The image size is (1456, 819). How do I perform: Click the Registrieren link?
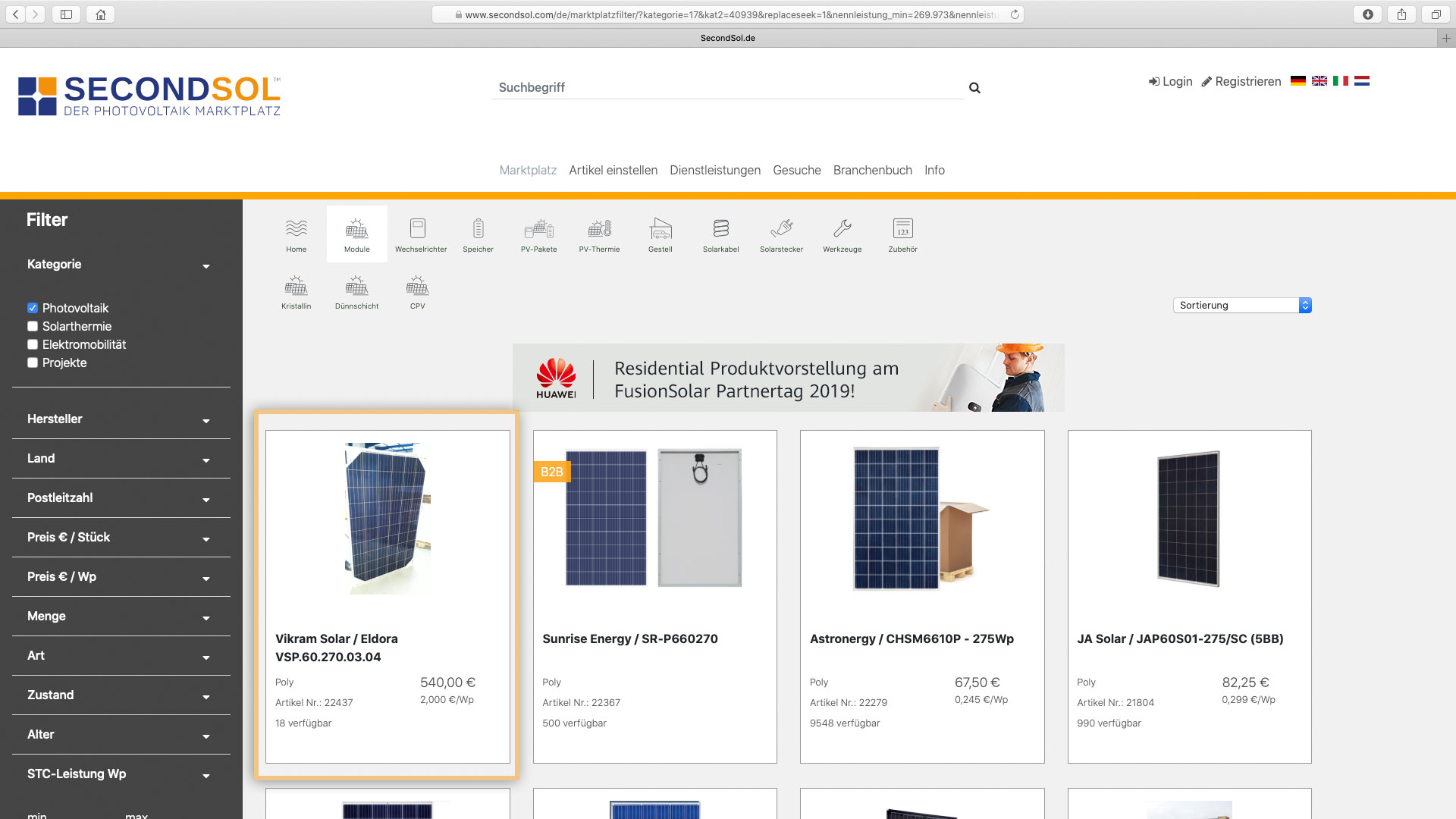tap(1241, 81)
